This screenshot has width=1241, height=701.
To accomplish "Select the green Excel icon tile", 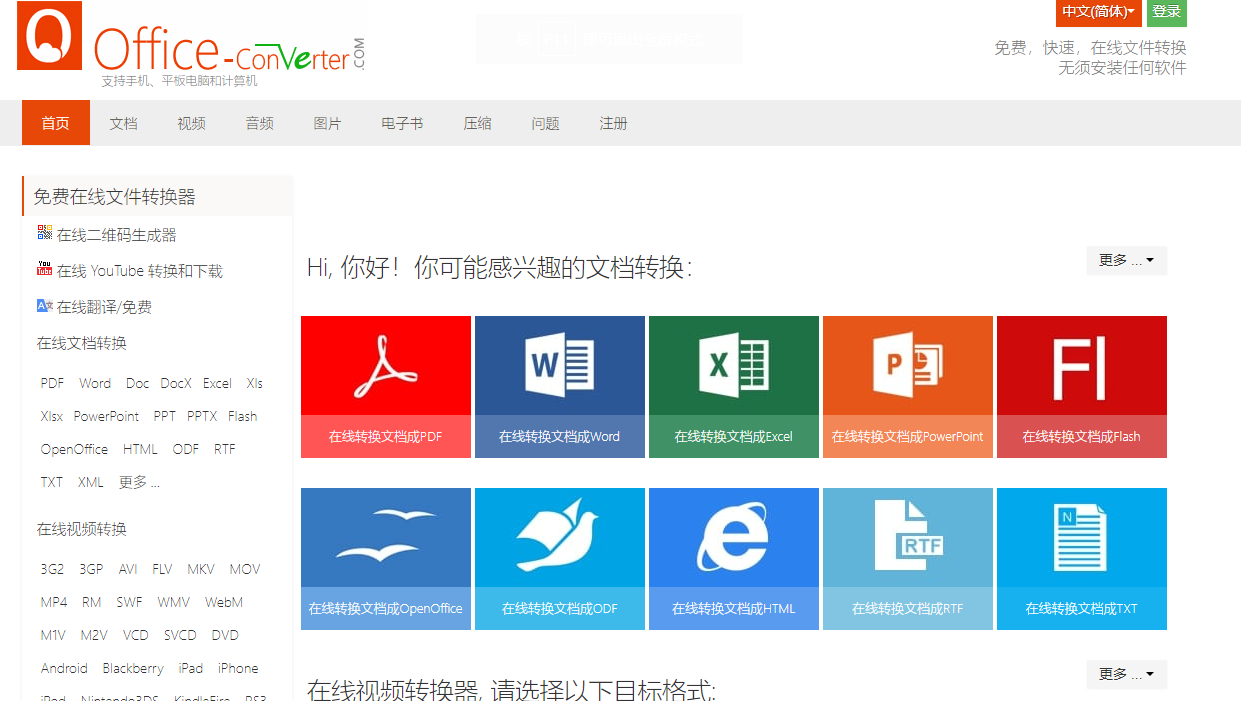I will pos(733,366).
